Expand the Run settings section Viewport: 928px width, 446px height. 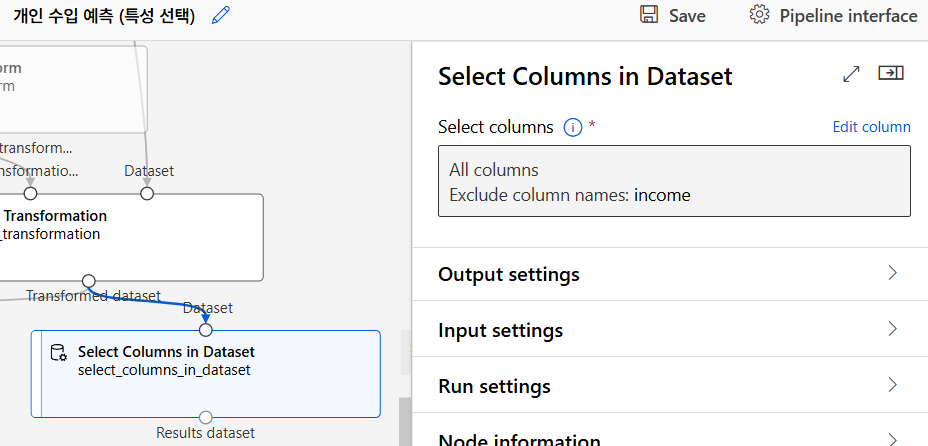point(892,385)
